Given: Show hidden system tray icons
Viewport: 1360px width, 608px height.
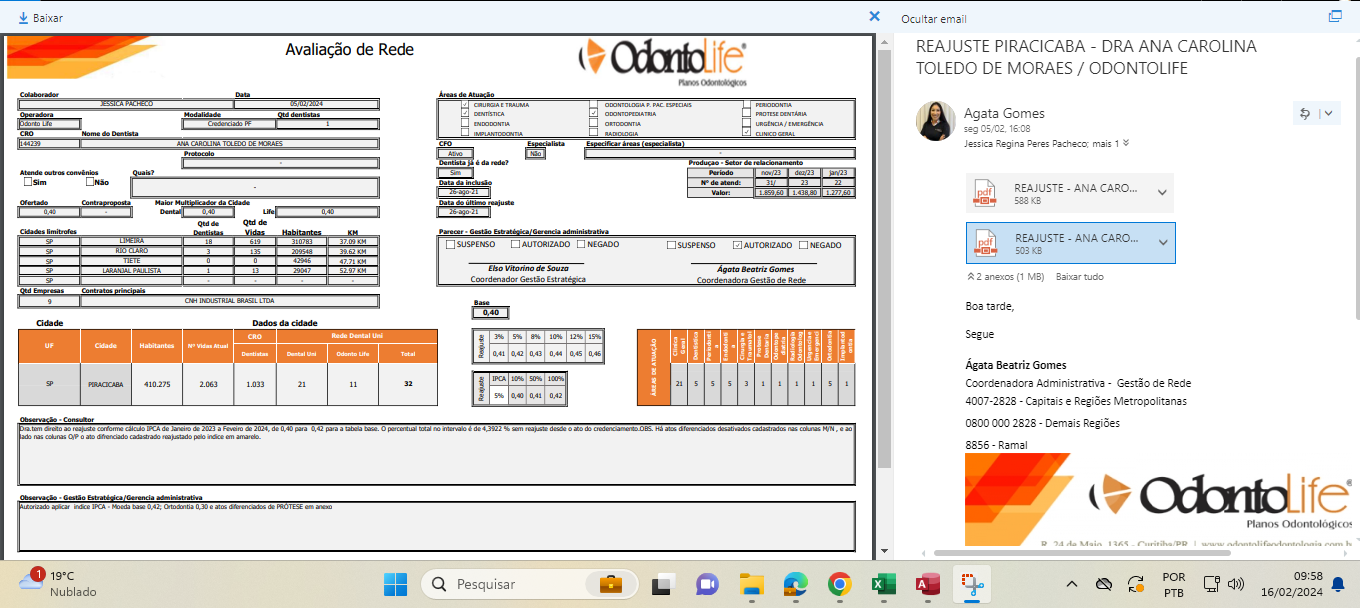Looking at the screenshot, I should [x=1072, y=584].
